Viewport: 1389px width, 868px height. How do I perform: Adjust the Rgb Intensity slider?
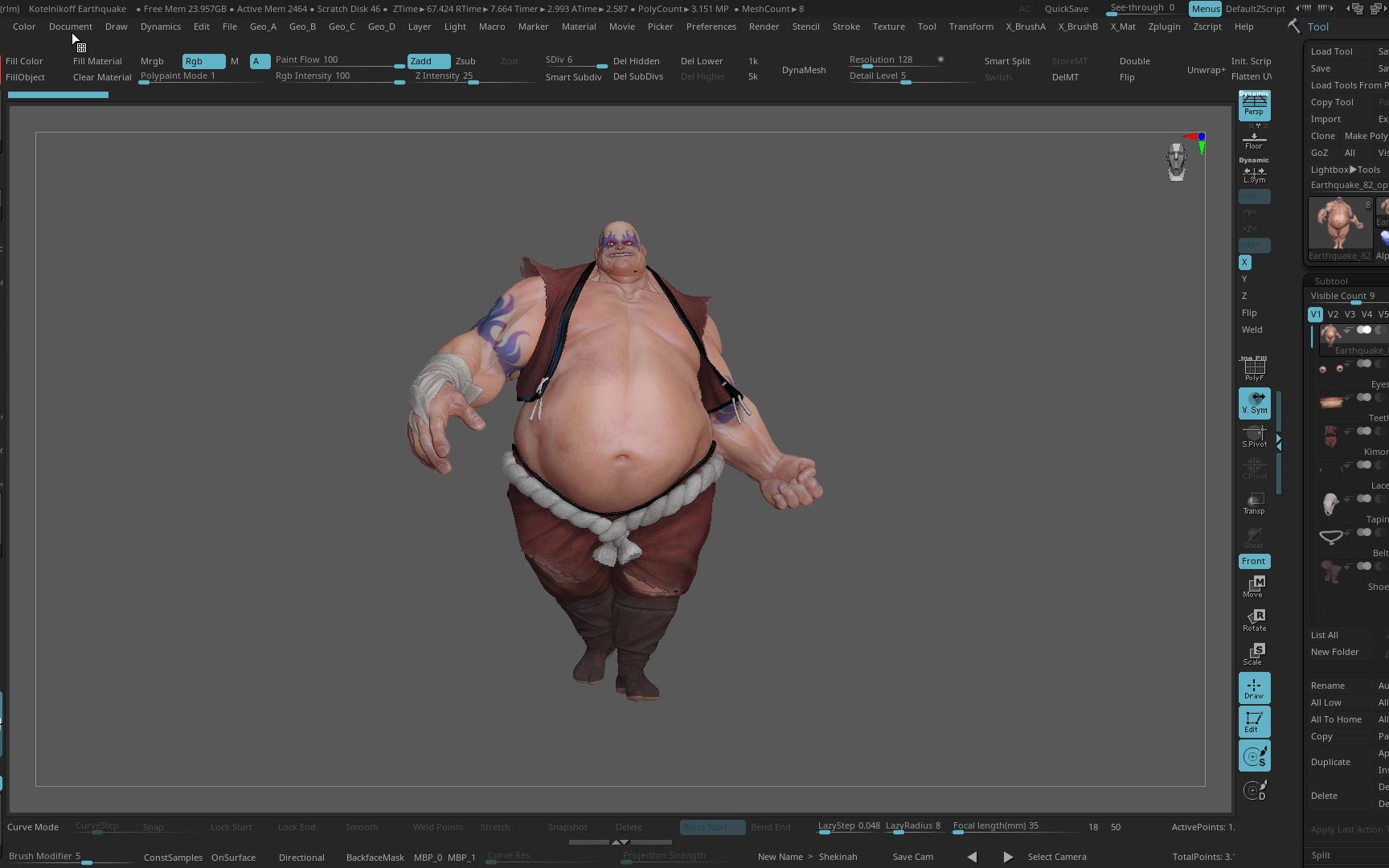339,76
